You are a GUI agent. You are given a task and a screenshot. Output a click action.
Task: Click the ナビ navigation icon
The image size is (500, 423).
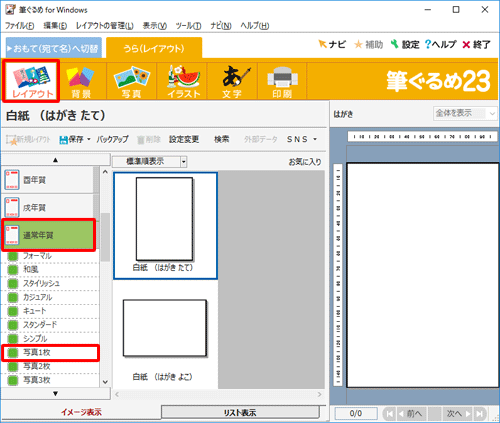[x=322, y=44]
